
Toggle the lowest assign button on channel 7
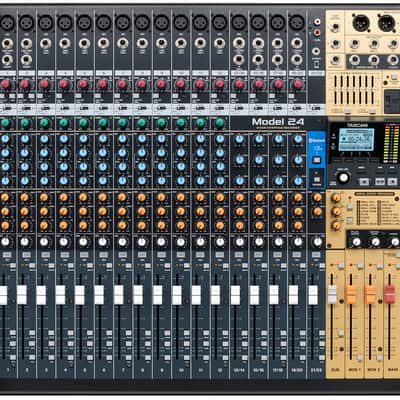[129, 357]
